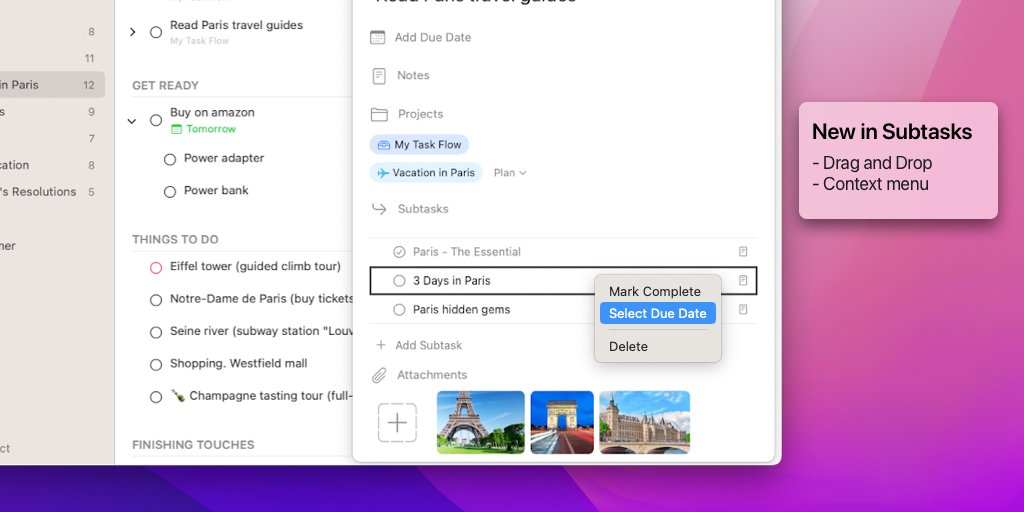Screen dimensions: 1024x512
Task: Select sidebar project with 12 tasks
Action: point(51,85)
